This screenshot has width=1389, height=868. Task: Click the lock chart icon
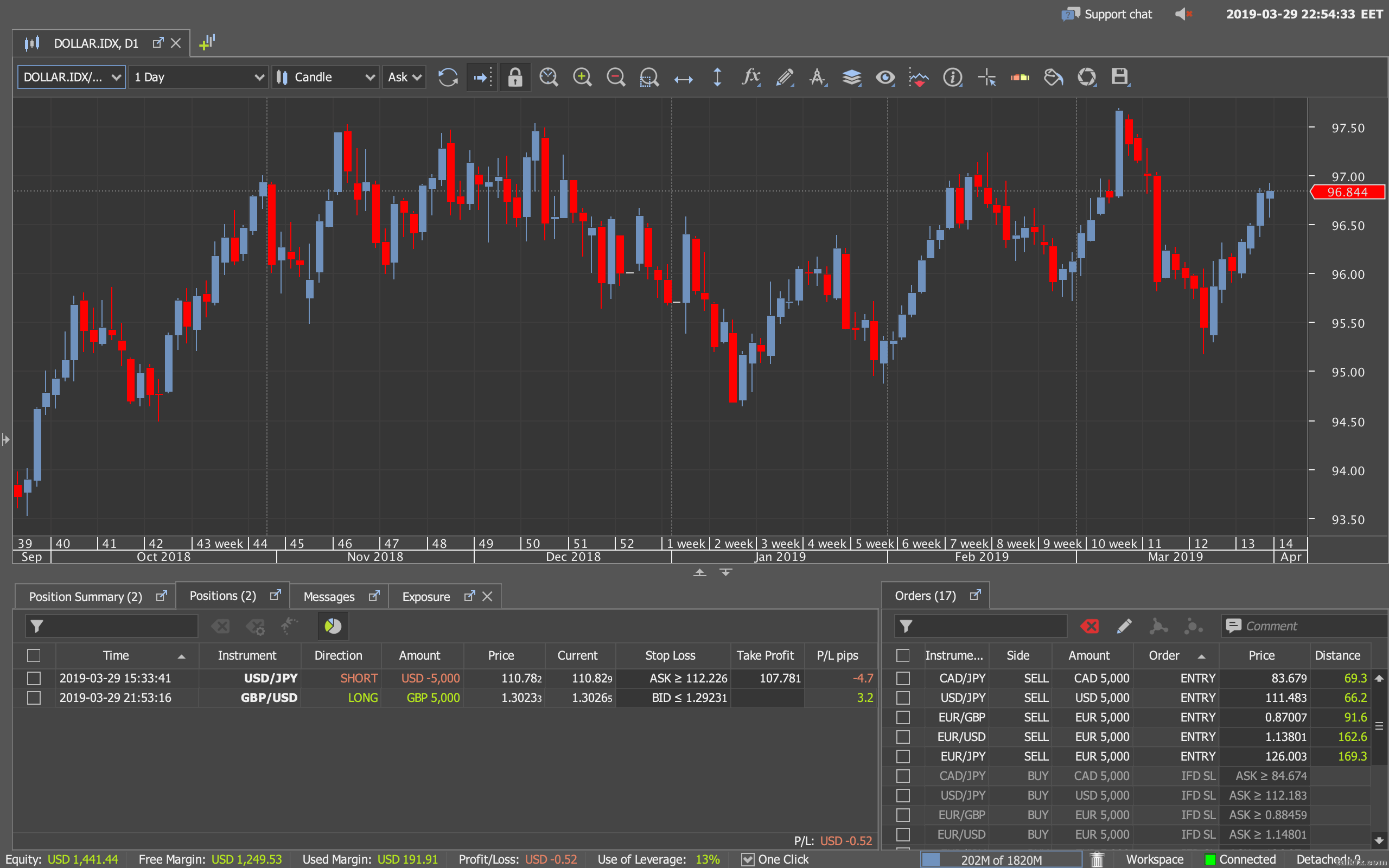click(515, 77)
